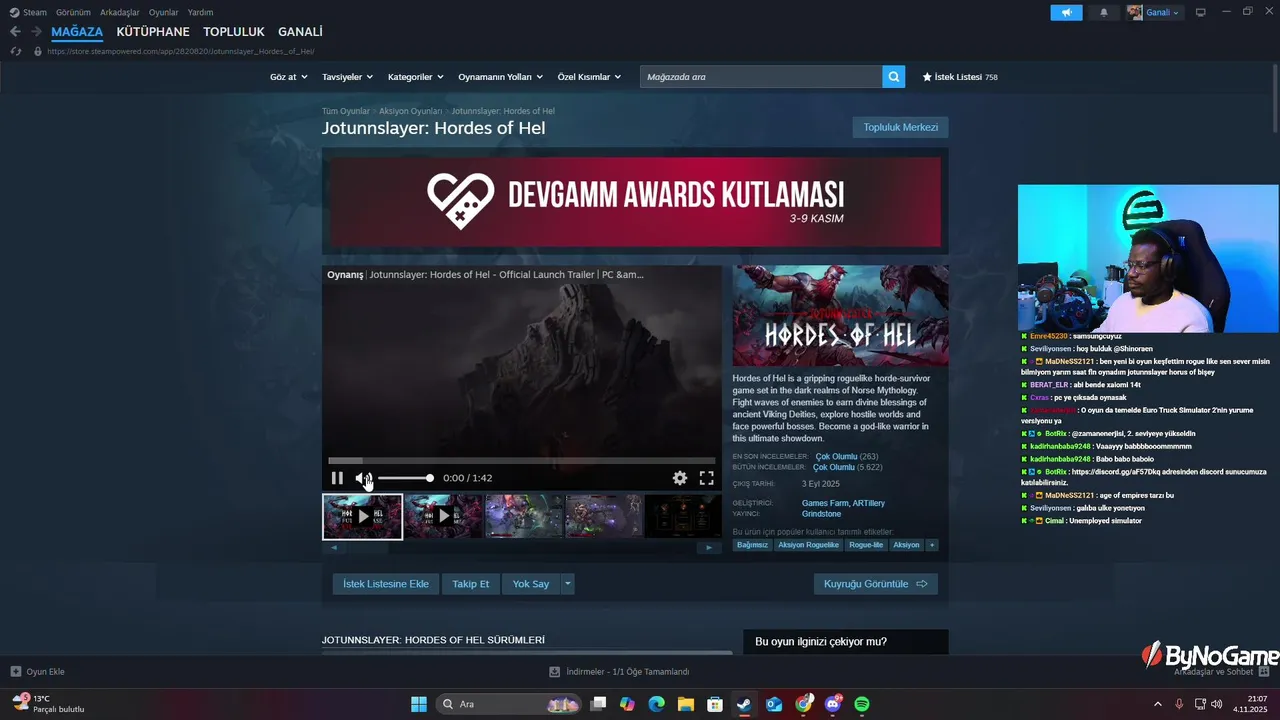1280x720 pixels.
Task: Click the trailer progress bar
Action: pos(521,461)
